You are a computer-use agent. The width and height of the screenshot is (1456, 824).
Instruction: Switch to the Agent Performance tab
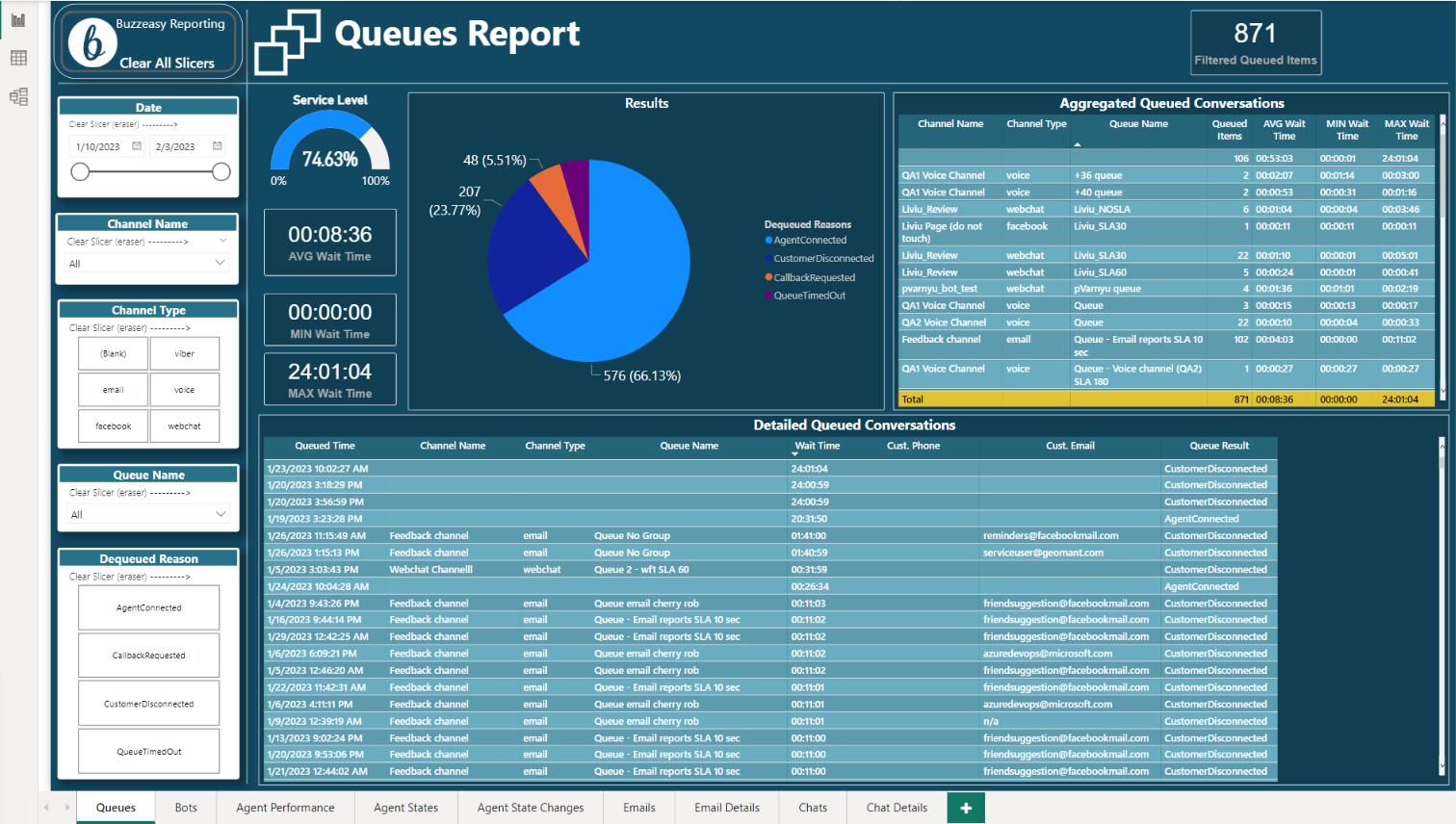(285, 808)
